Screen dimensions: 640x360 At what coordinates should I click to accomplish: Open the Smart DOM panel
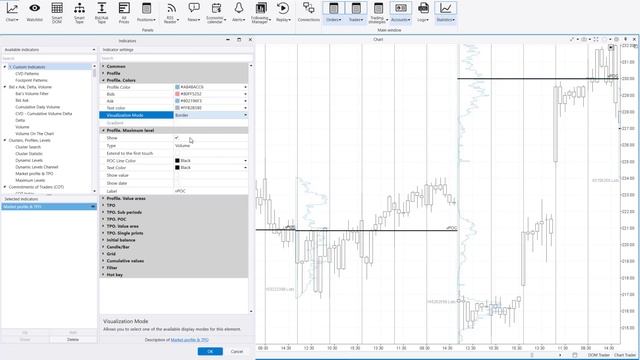pyautogui.click(x=57, y=12)
